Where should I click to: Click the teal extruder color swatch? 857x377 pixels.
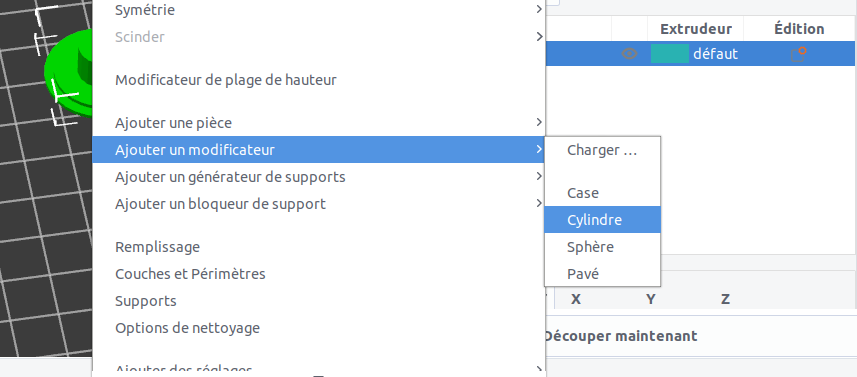click(x=670, y=54)
